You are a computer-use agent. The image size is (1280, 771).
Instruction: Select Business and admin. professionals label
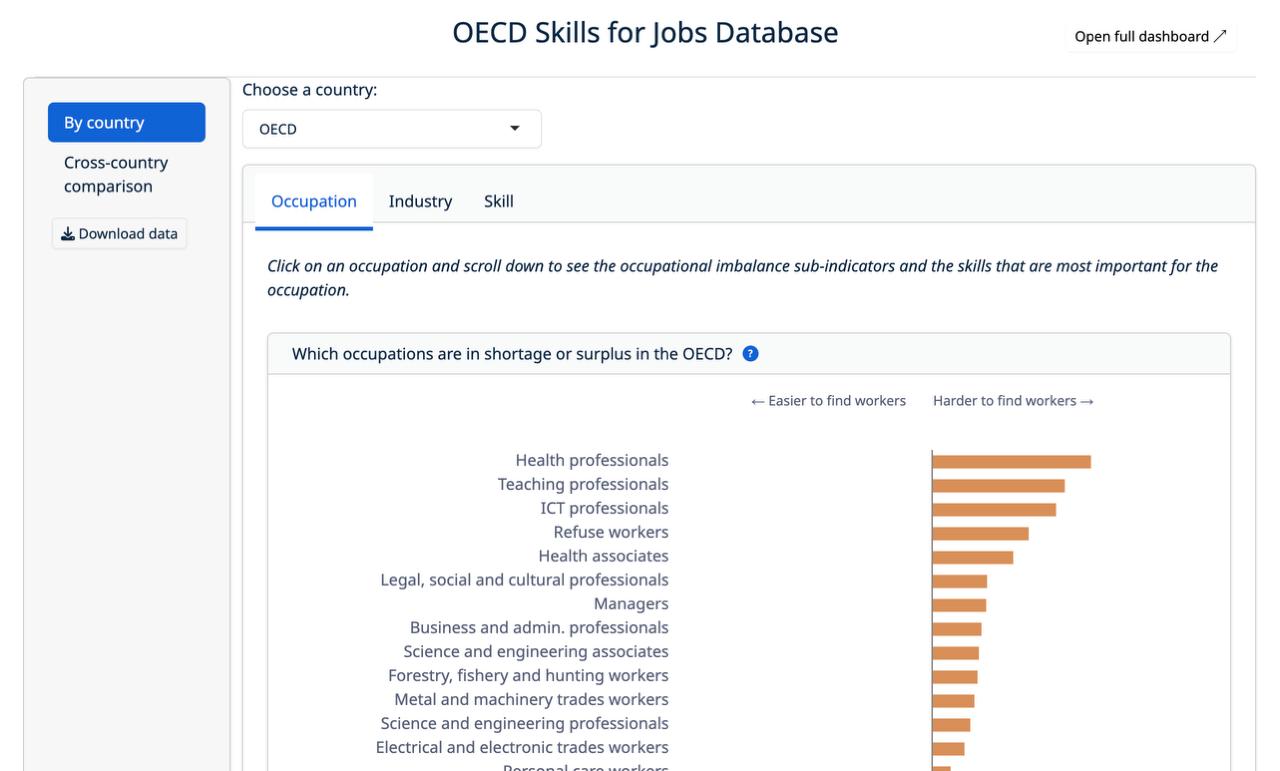click(x=539, y=628)
